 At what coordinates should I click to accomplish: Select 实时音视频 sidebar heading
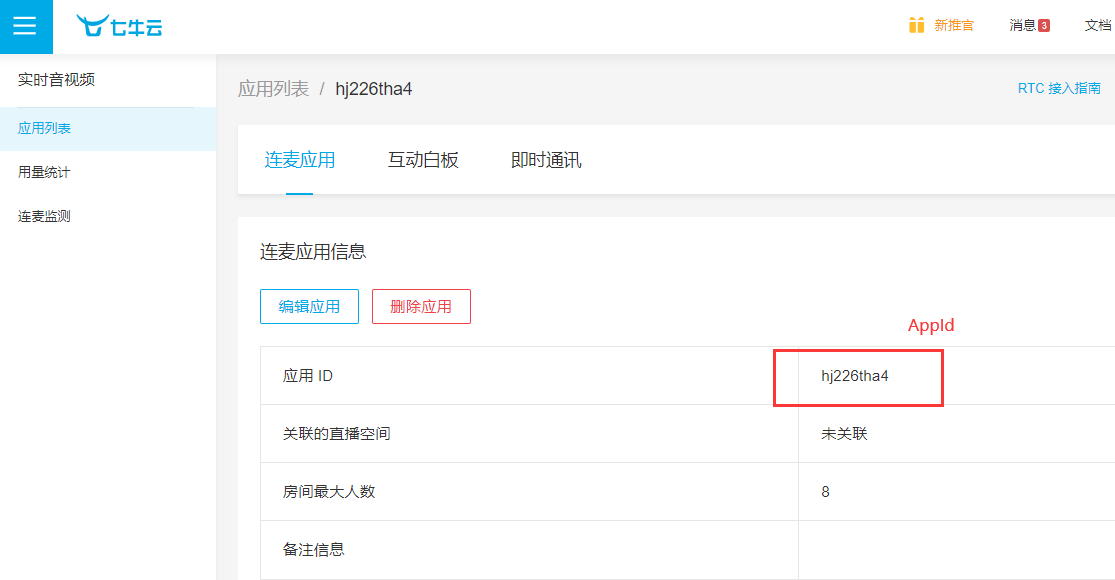coord(56,80)
